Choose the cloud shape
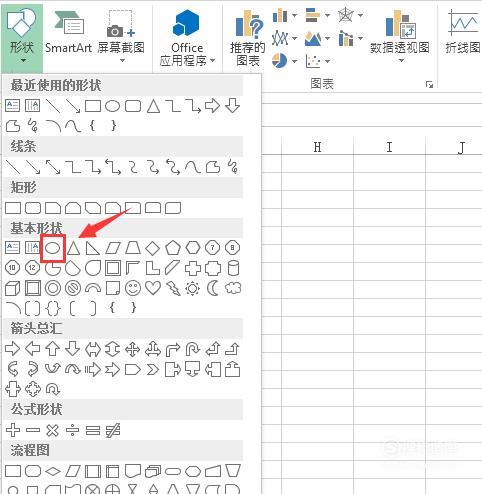 [233, 288]
